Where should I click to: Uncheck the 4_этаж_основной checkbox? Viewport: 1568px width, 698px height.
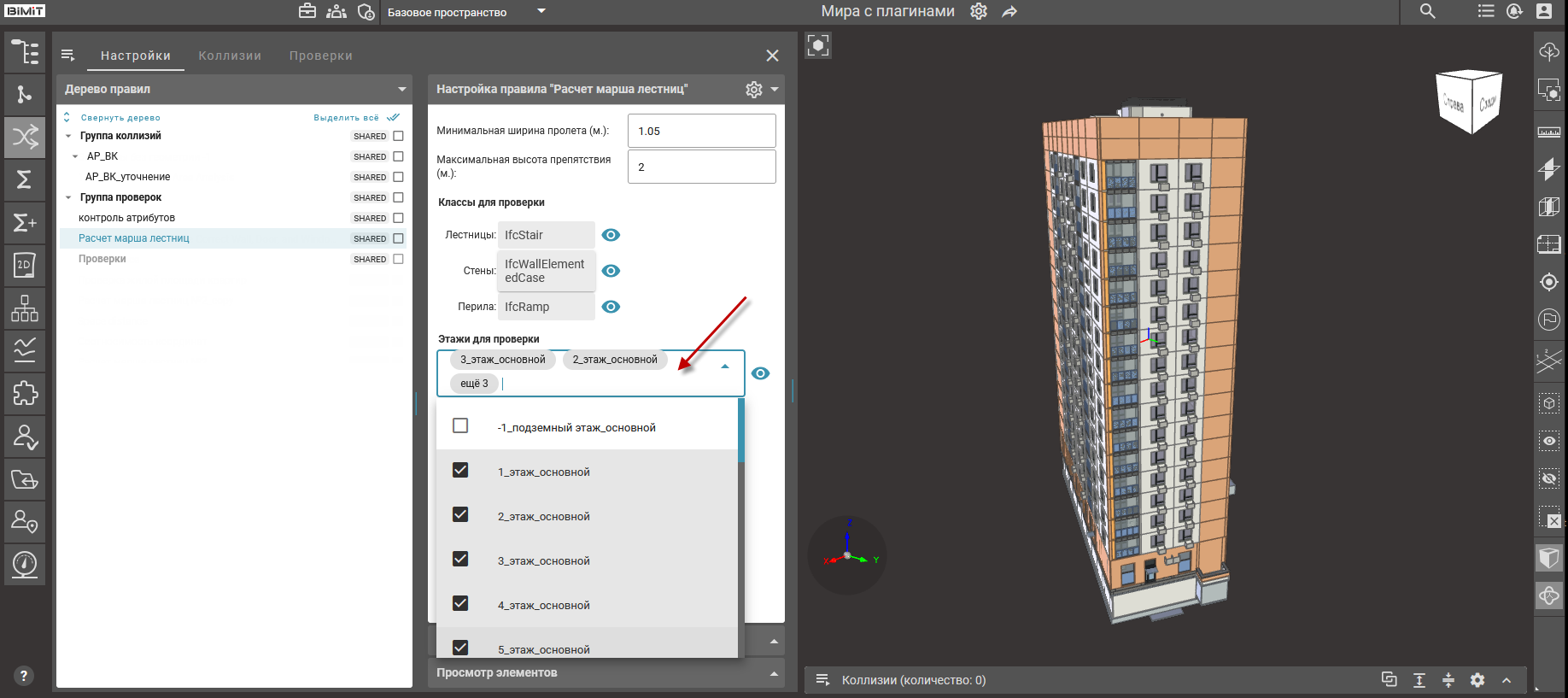[460, 603]
